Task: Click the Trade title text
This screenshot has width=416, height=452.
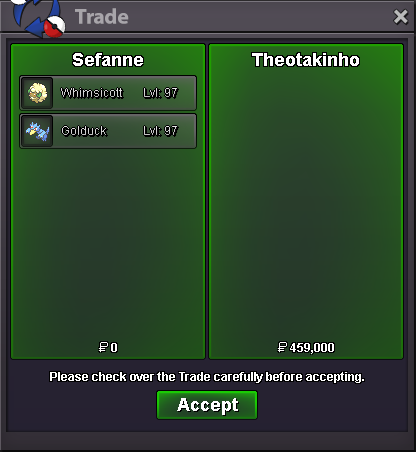Action: coord(102,17)
